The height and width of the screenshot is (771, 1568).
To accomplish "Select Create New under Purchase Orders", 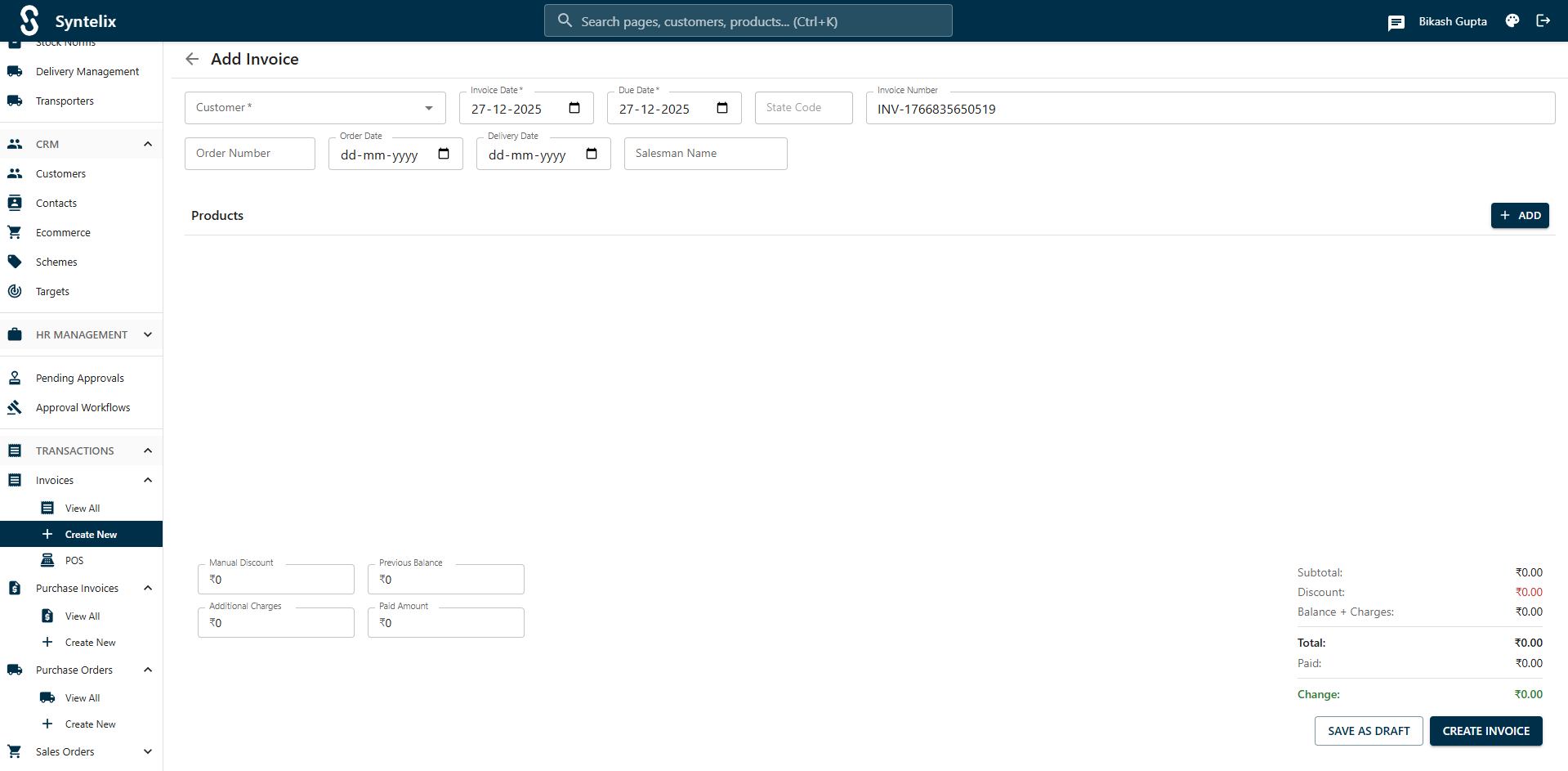I will pos(90,724).
